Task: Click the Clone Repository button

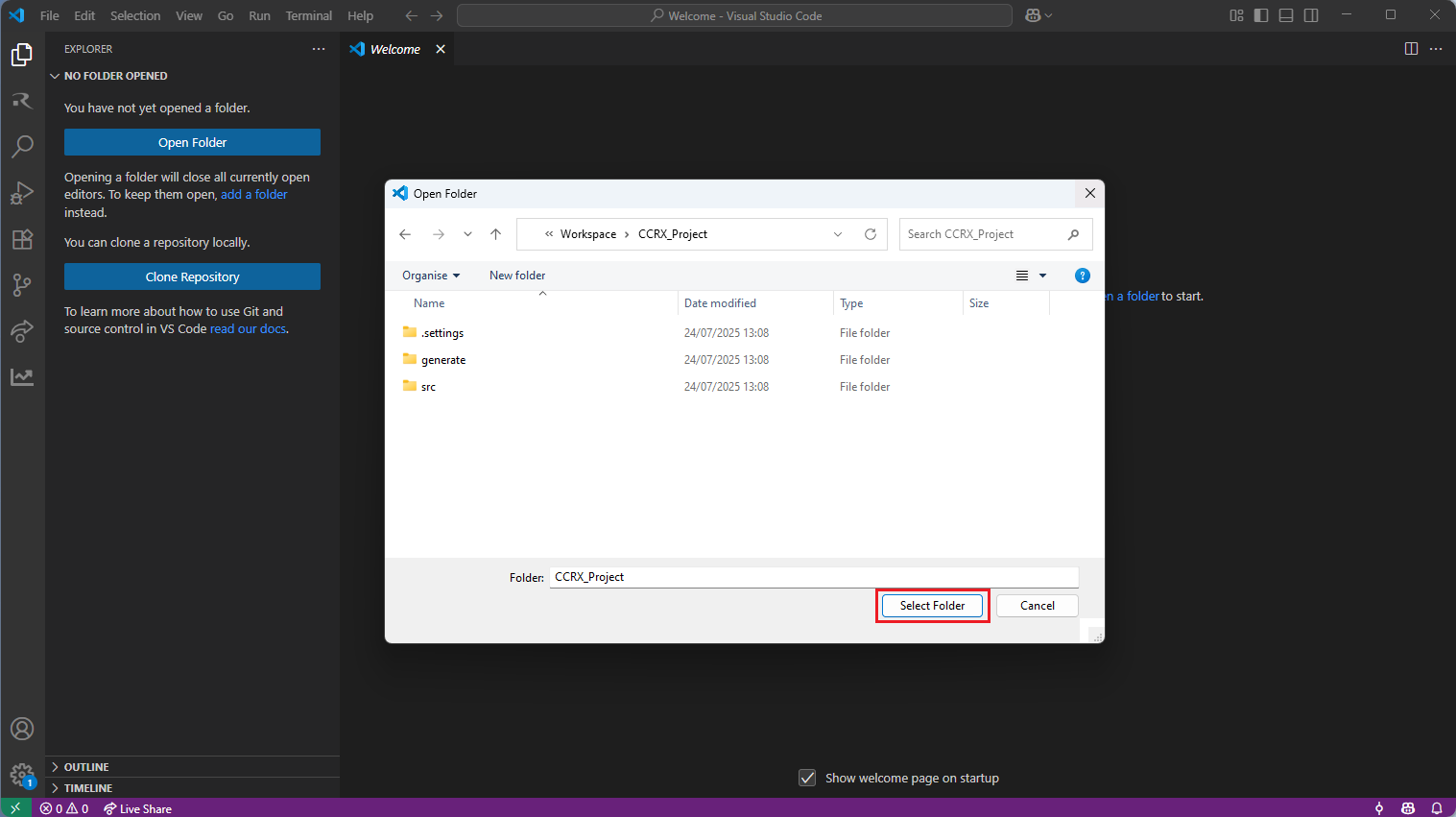Action: (x=192, y=276)
